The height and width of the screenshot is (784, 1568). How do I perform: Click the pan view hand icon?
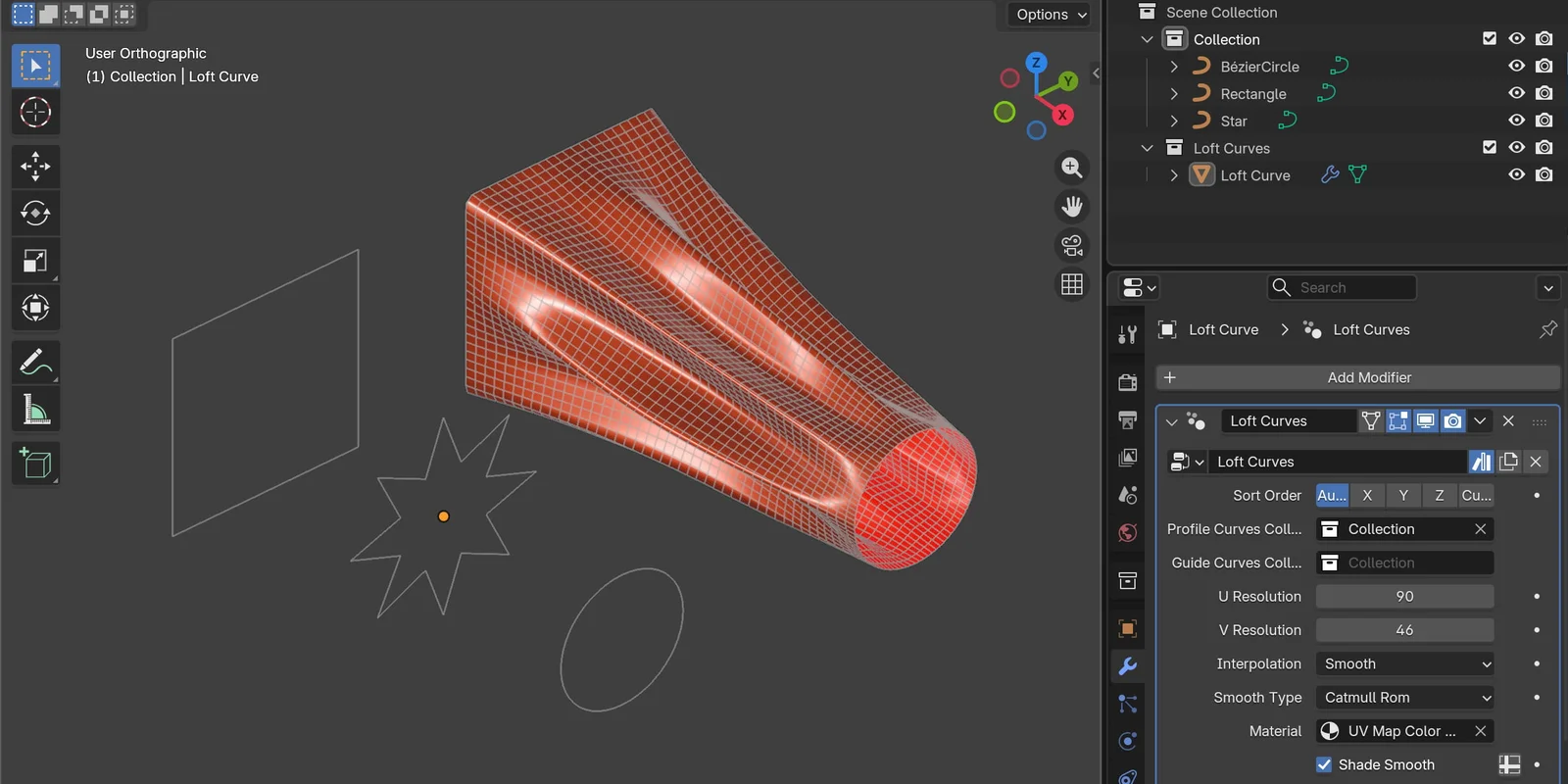1072,206
